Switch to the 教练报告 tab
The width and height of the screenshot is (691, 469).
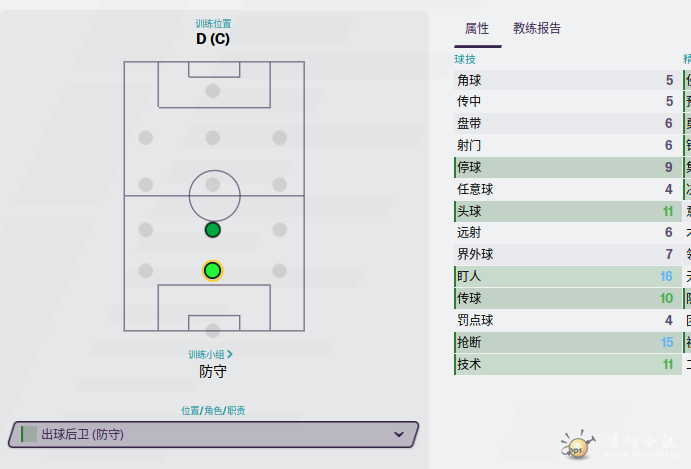(x=537, y=29)
